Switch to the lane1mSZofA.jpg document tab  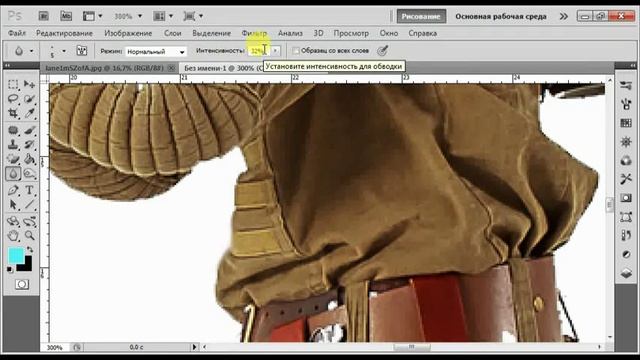[104, 68]
